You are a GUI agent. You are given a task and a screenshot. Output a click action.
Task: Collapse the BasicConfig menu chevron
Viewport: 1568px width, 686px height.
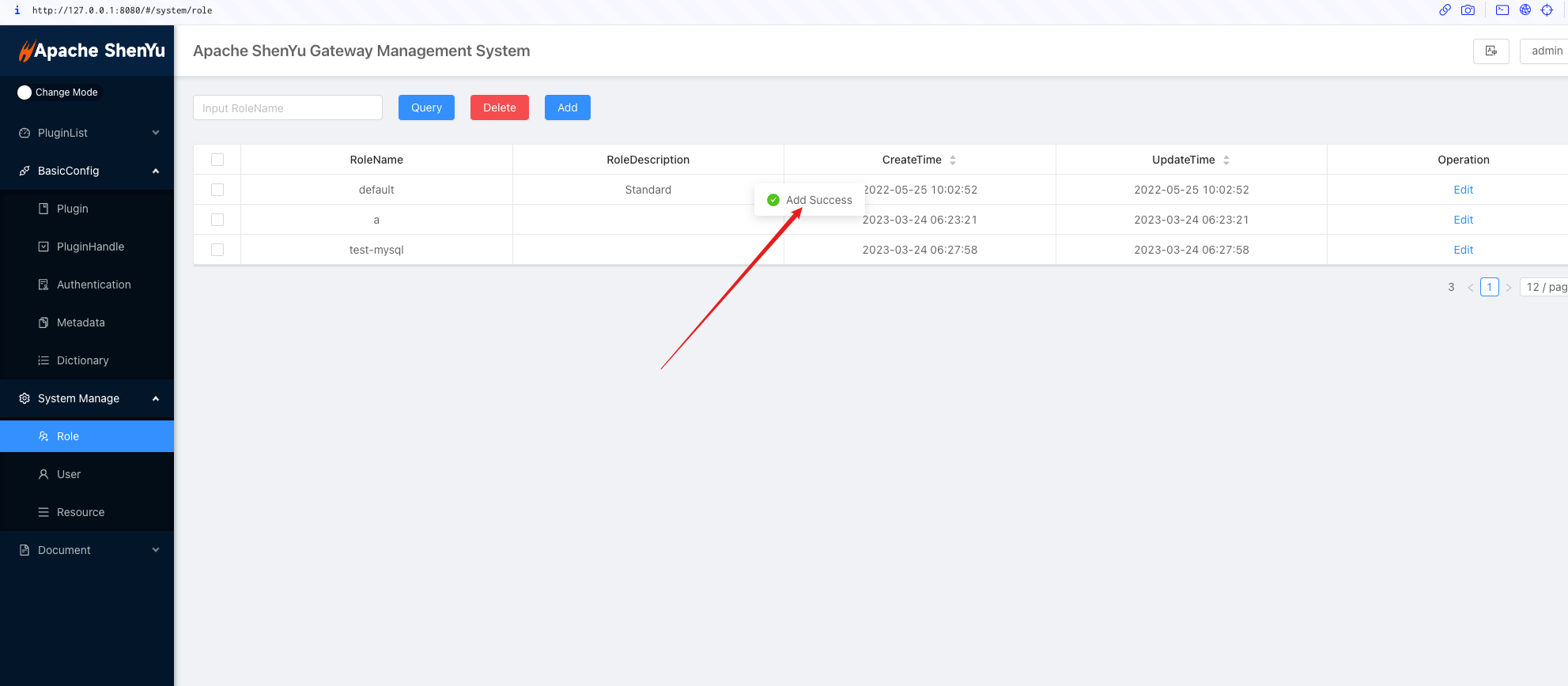point(156,171)
